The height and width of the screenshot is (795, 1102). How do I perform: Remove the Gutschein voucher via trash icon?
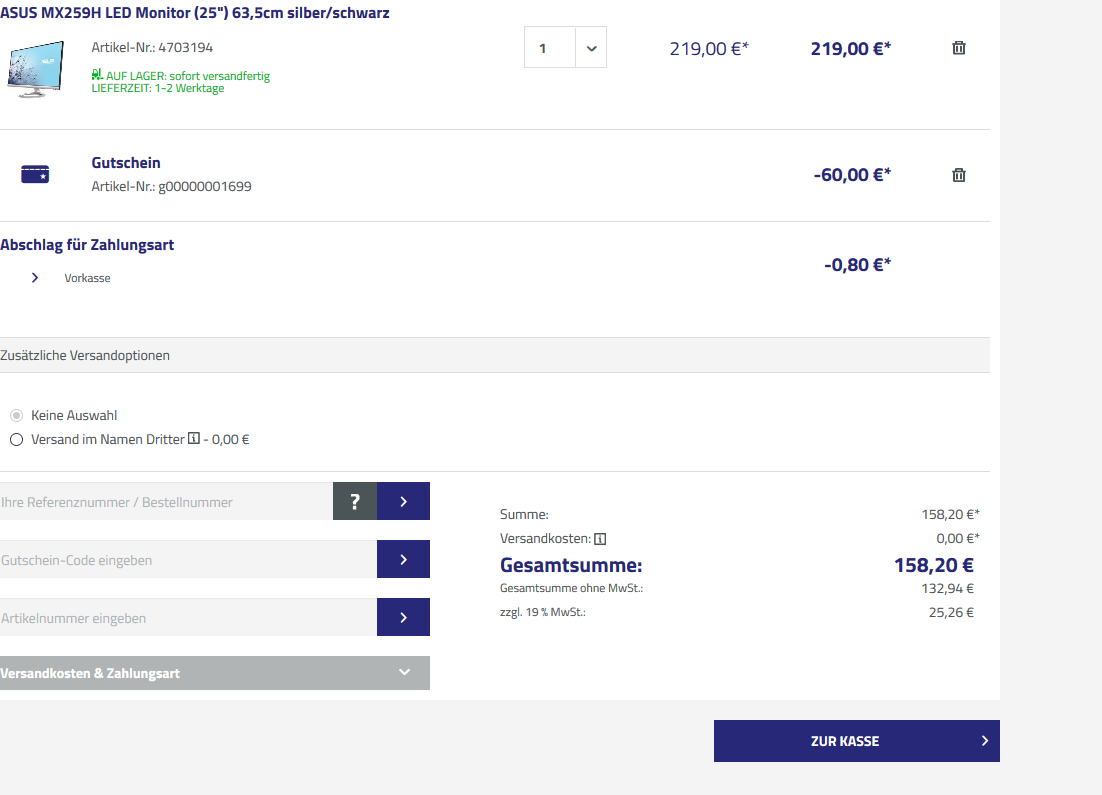958,175
